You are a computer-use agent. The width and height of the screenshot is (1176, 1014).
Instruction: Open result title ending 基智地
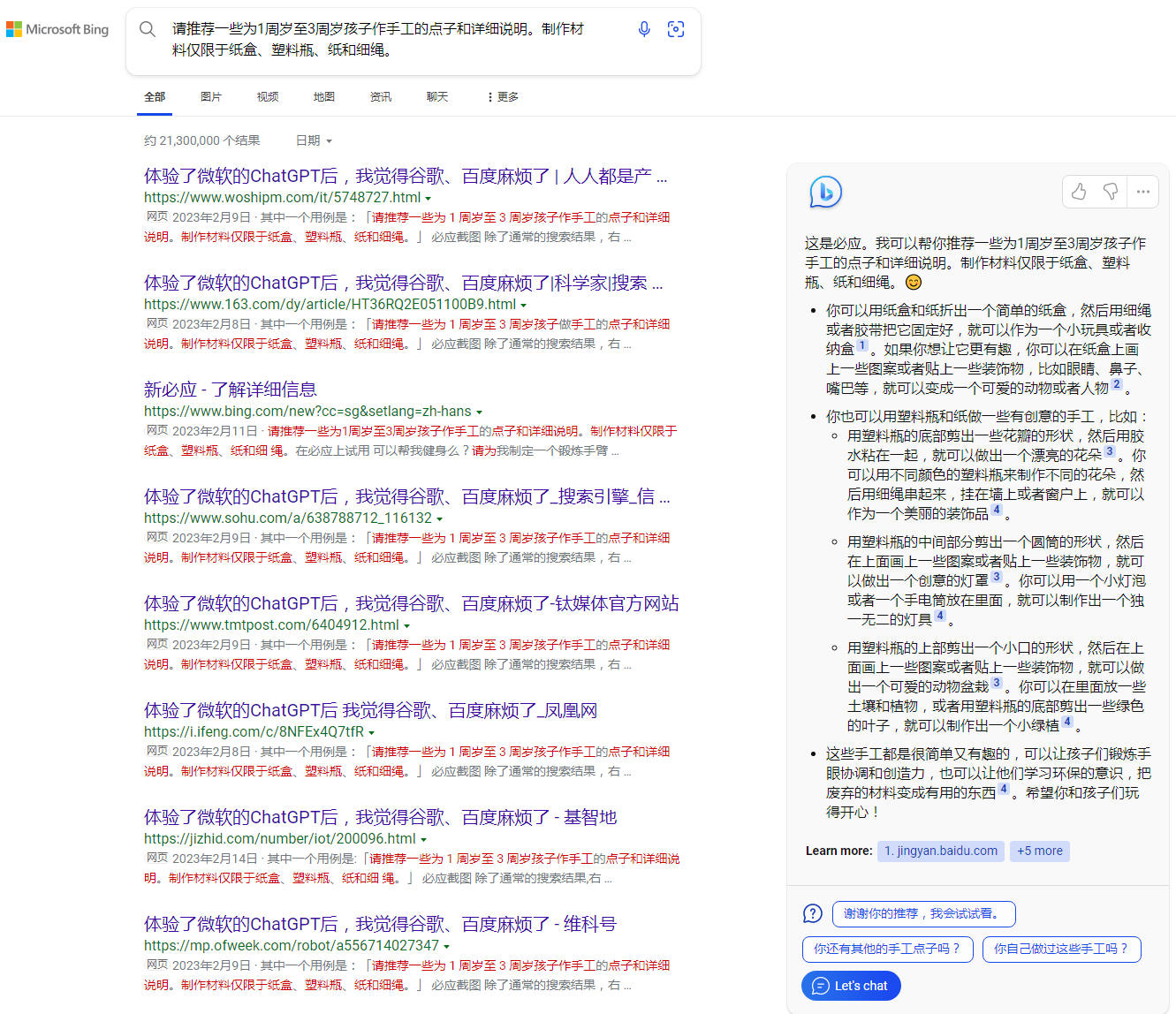(381, 817)
